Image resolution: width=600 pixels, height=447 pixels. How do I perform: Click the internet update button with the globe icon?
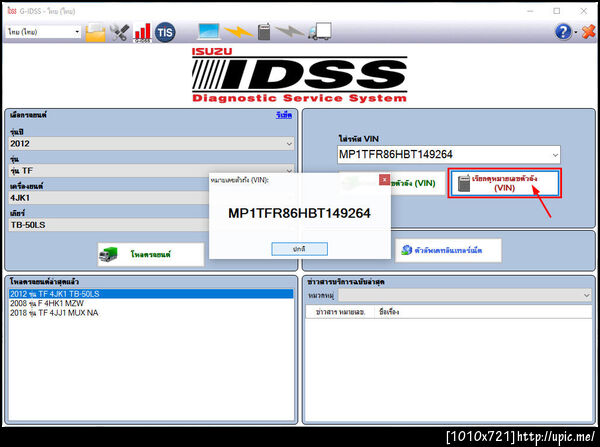click(448, 250)
